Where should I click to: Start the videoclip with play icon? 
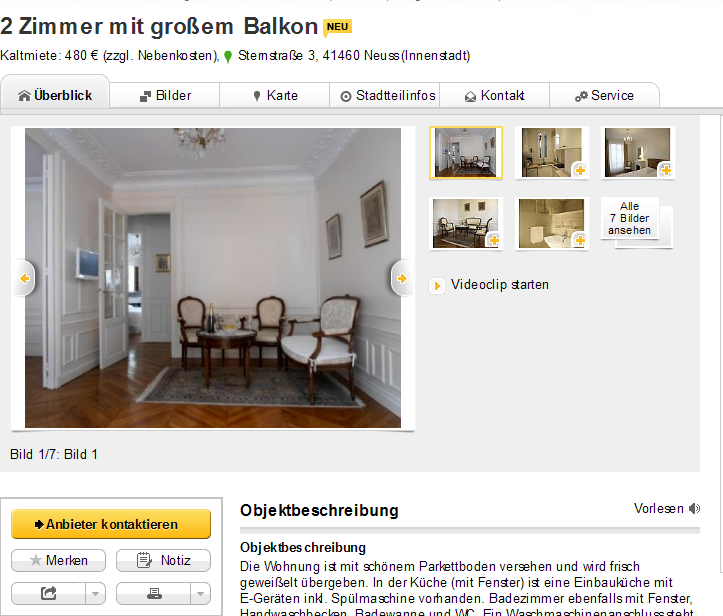pyautogui.click(x=437, y=285)
